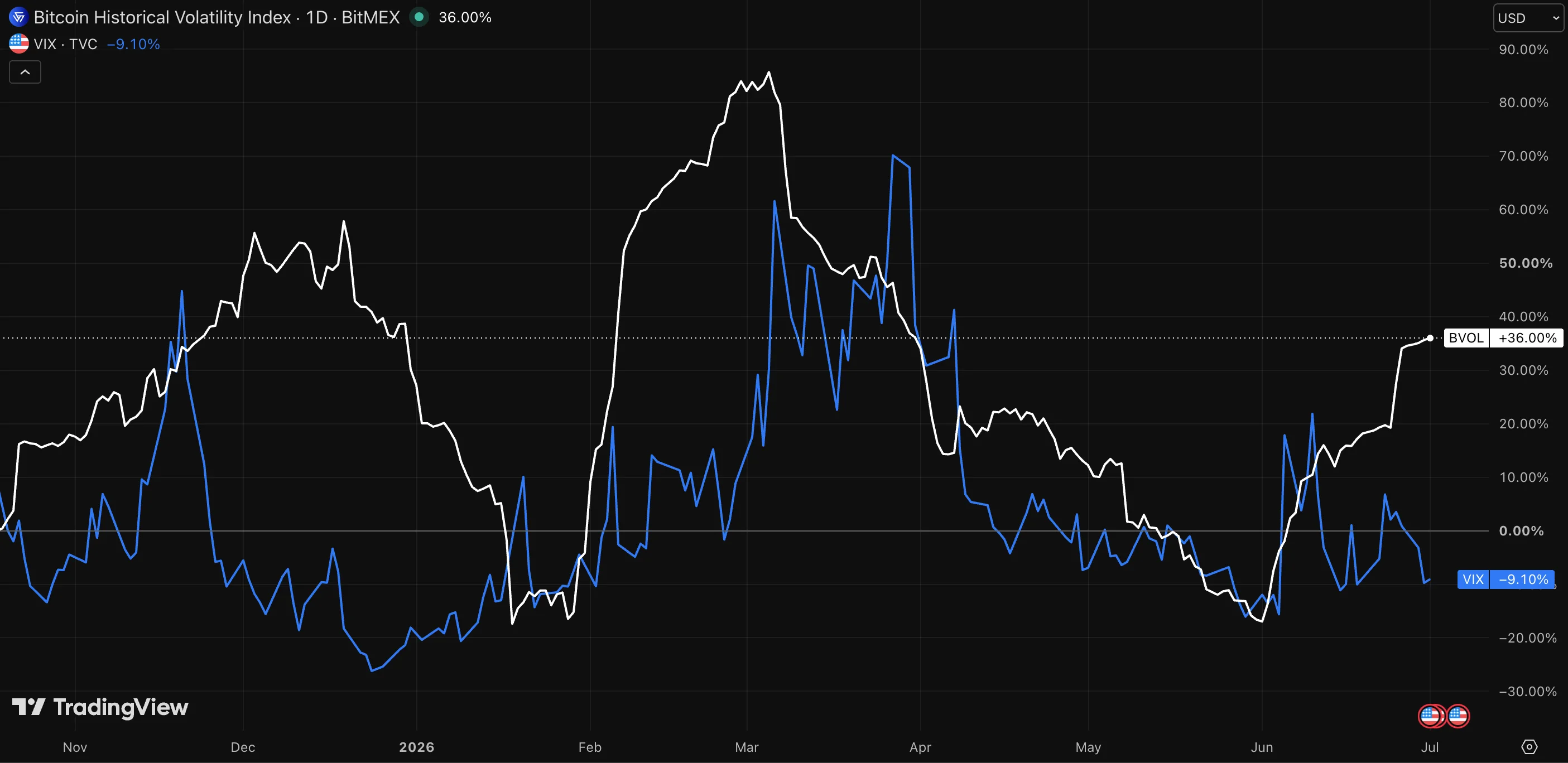Viewport: 1568px width, 763px height.
Task: Click the 70.00% price axis label
Action: click(1523, 156)
